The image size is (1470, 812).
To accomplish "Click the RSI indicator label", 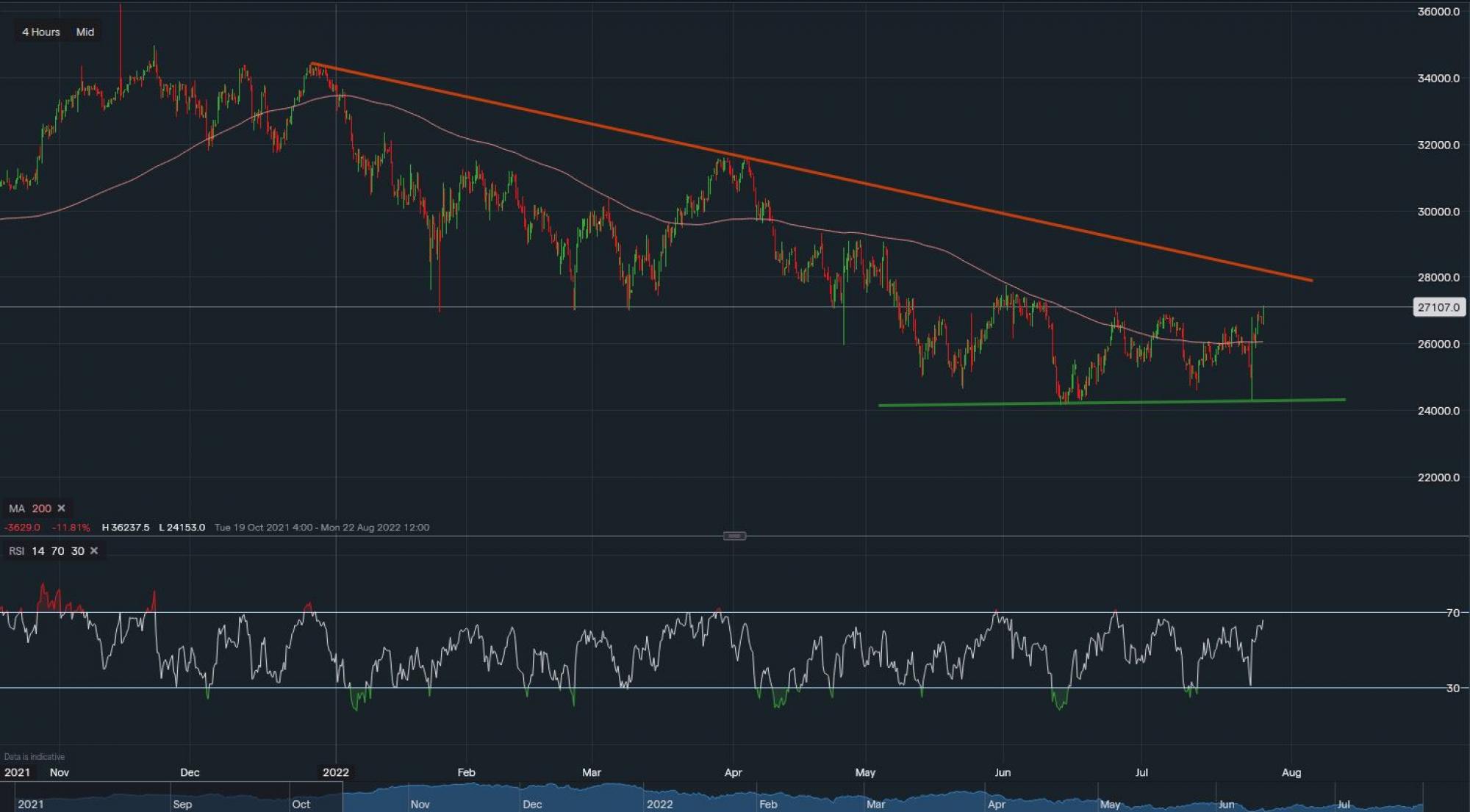I will [x=16, y=550].
